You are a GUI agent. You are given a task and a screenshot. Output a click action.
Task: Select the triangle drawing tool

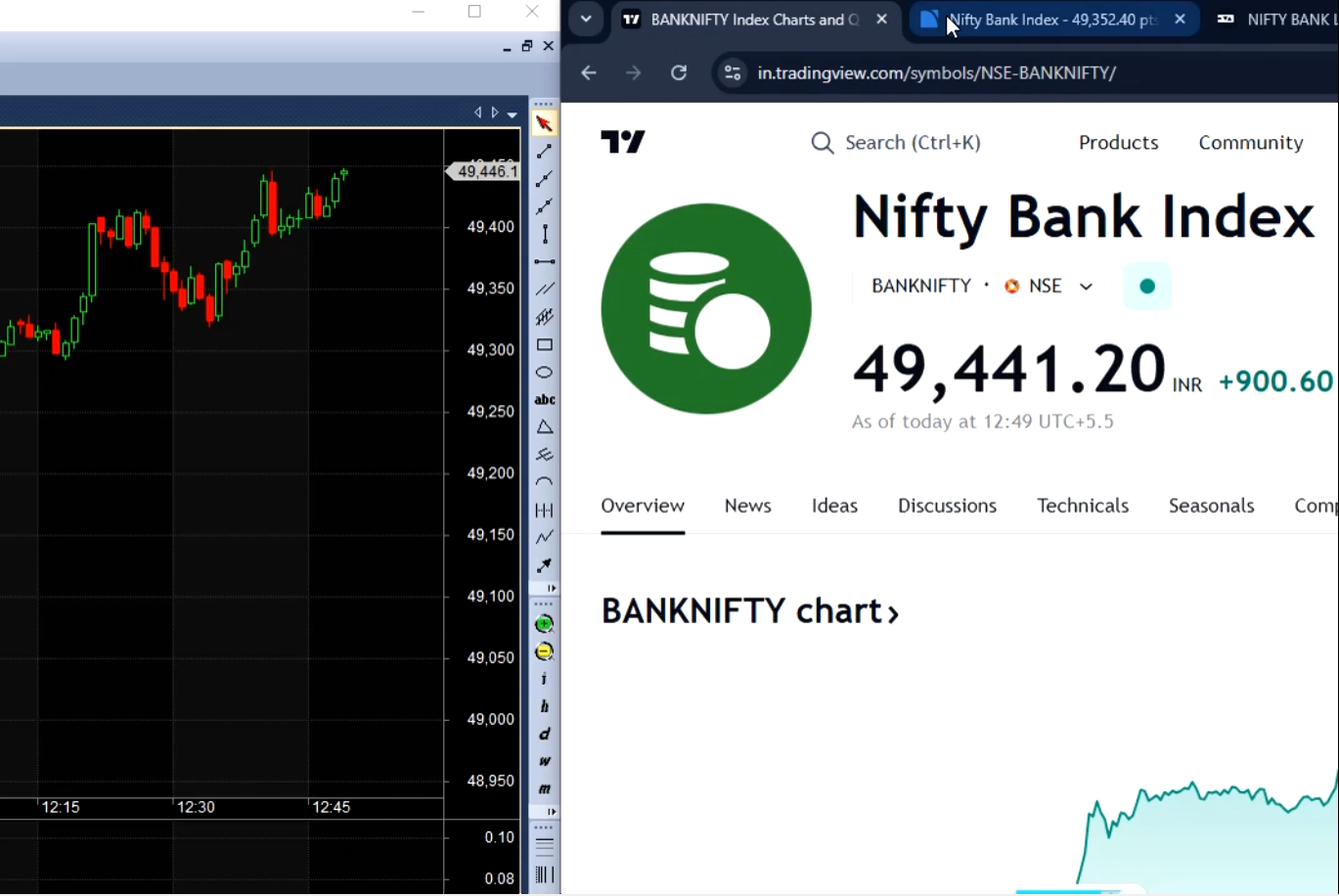[544, 427]
